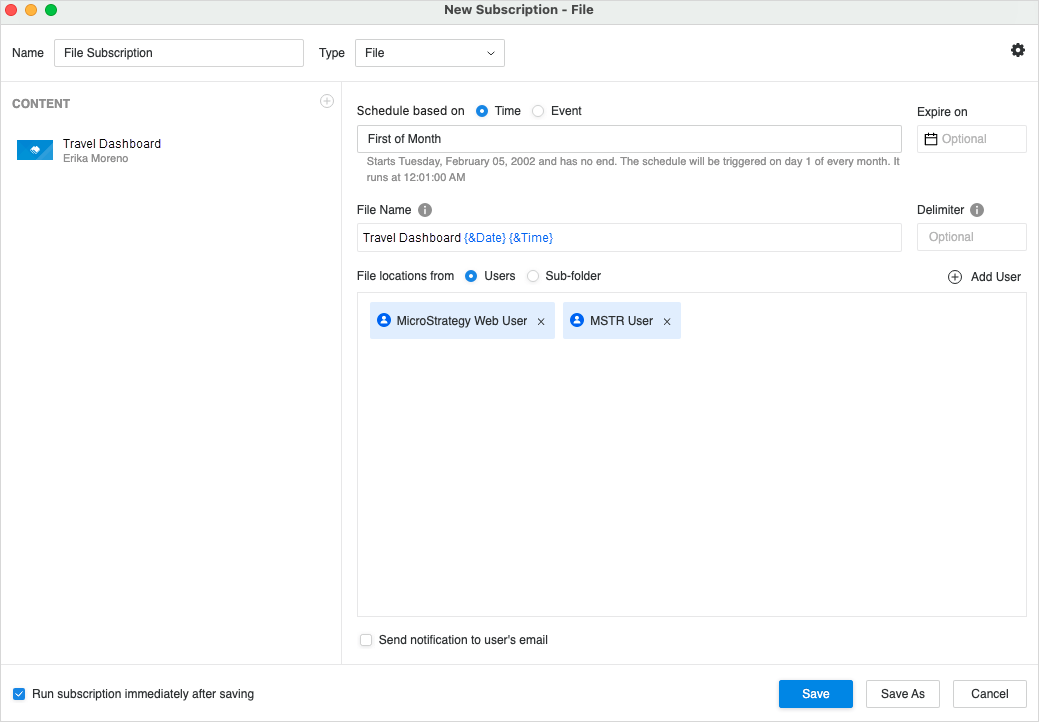Click the Save As button

tap(902, 694)
